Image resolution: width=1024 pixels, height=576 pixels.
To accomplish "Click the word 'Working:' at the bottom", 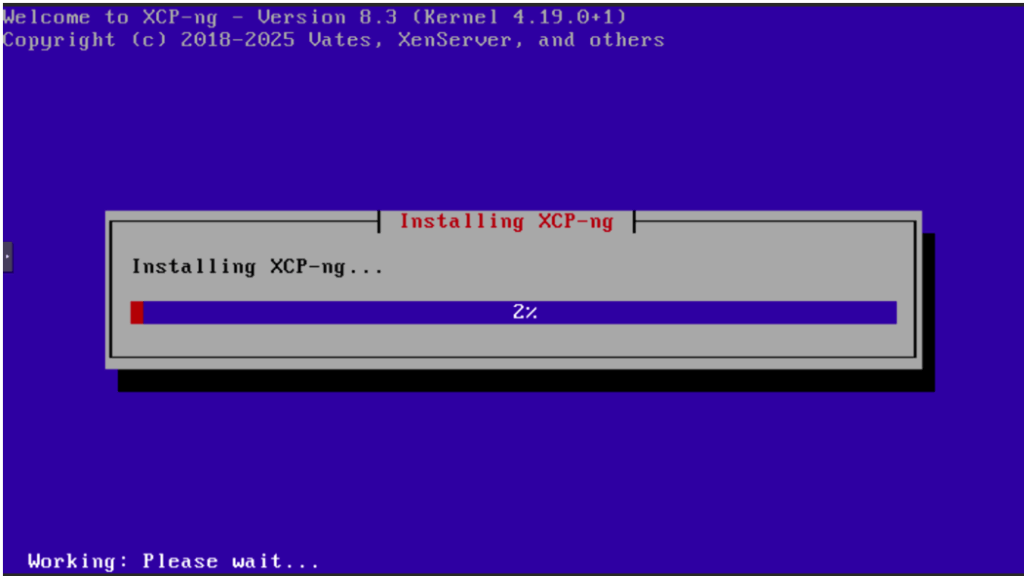I will (x=78, y=561).
